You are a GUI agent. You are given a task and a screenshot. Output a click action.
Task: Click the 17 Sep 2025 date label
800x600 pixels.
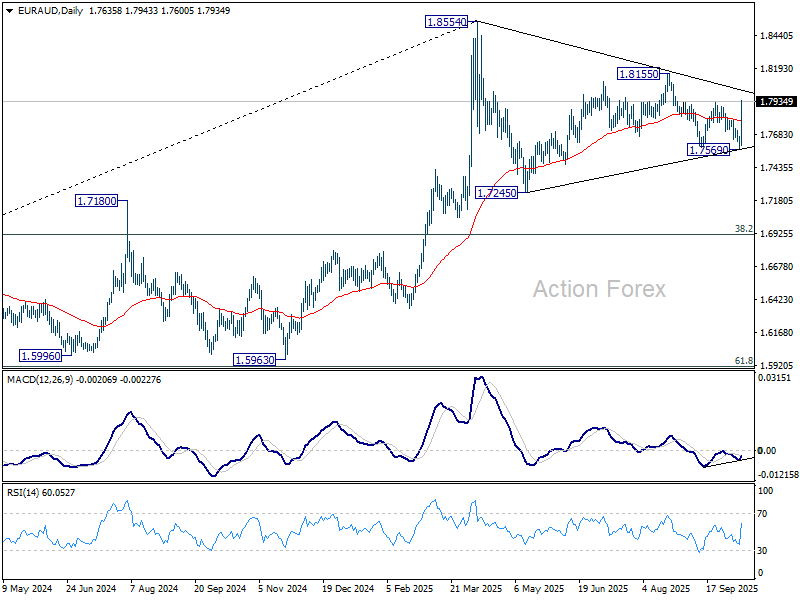click(x=732, y=588)
